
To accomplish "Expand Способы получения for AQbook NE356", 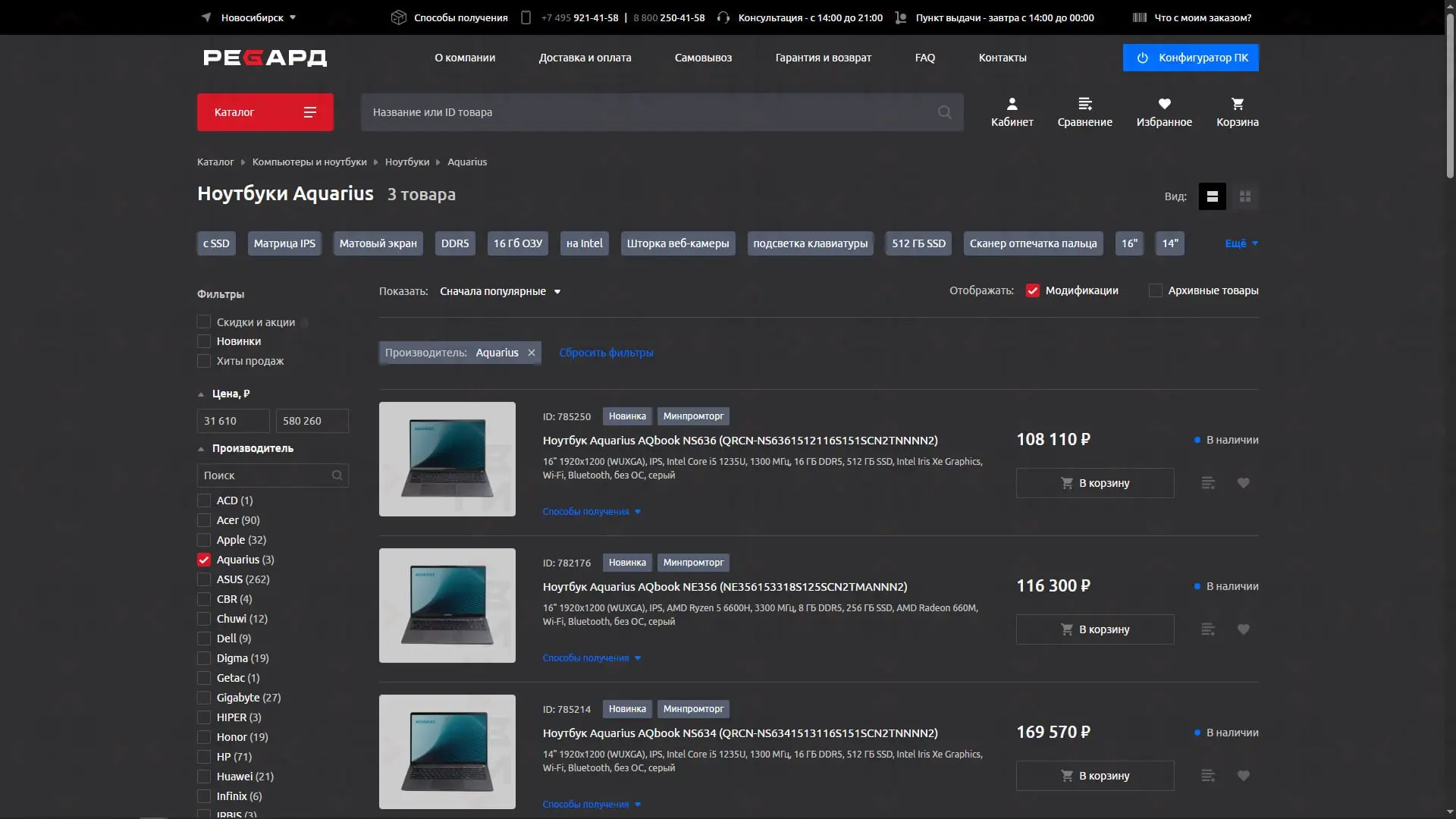I will click(x=591, y=658).
